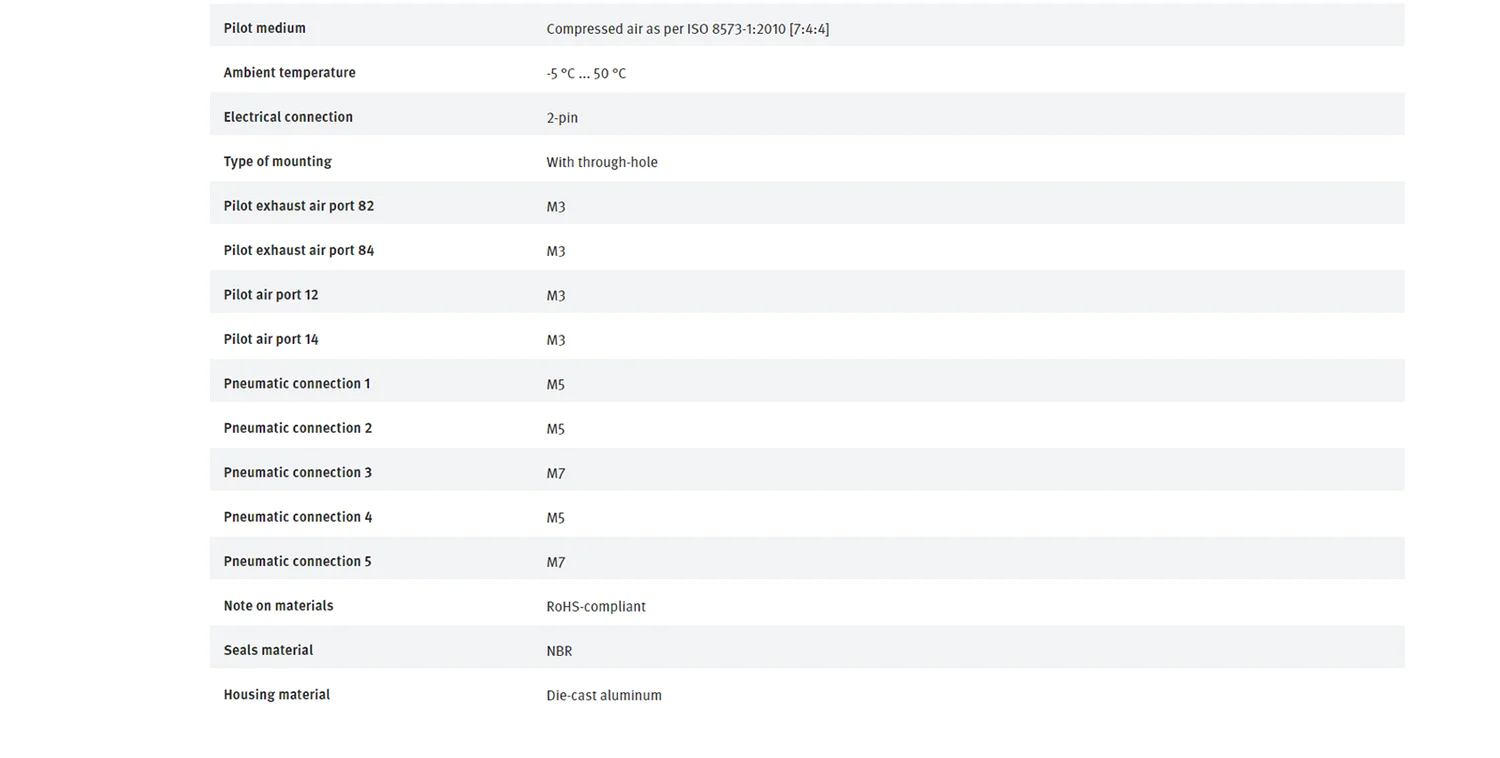Select M7 value for Pneumatic connection 5
This screenshot has height=758, width=1500.
pyautogui.click(x=556, y=562)
